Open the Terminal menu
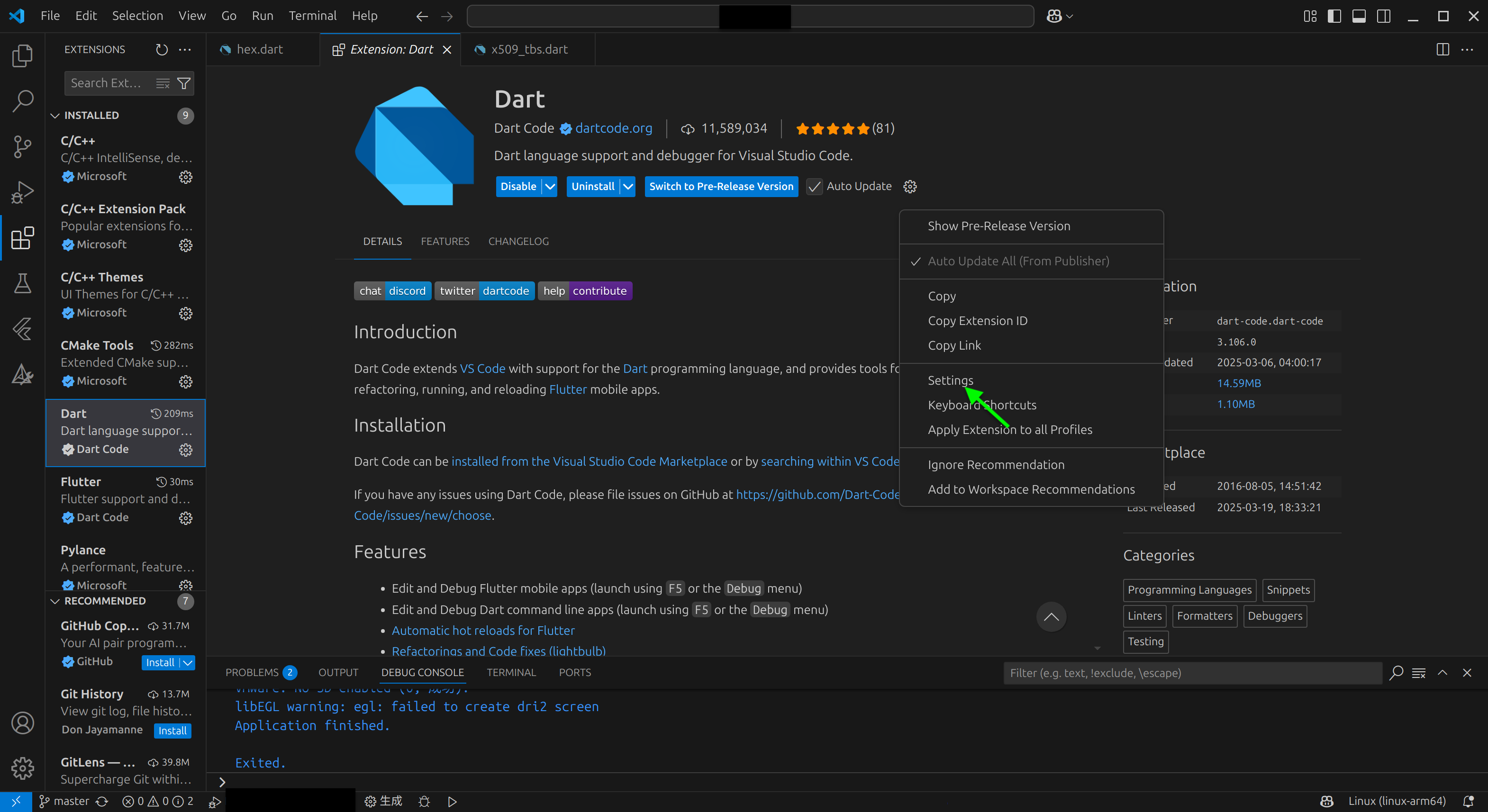The image size is (1488, 812). 312,16
